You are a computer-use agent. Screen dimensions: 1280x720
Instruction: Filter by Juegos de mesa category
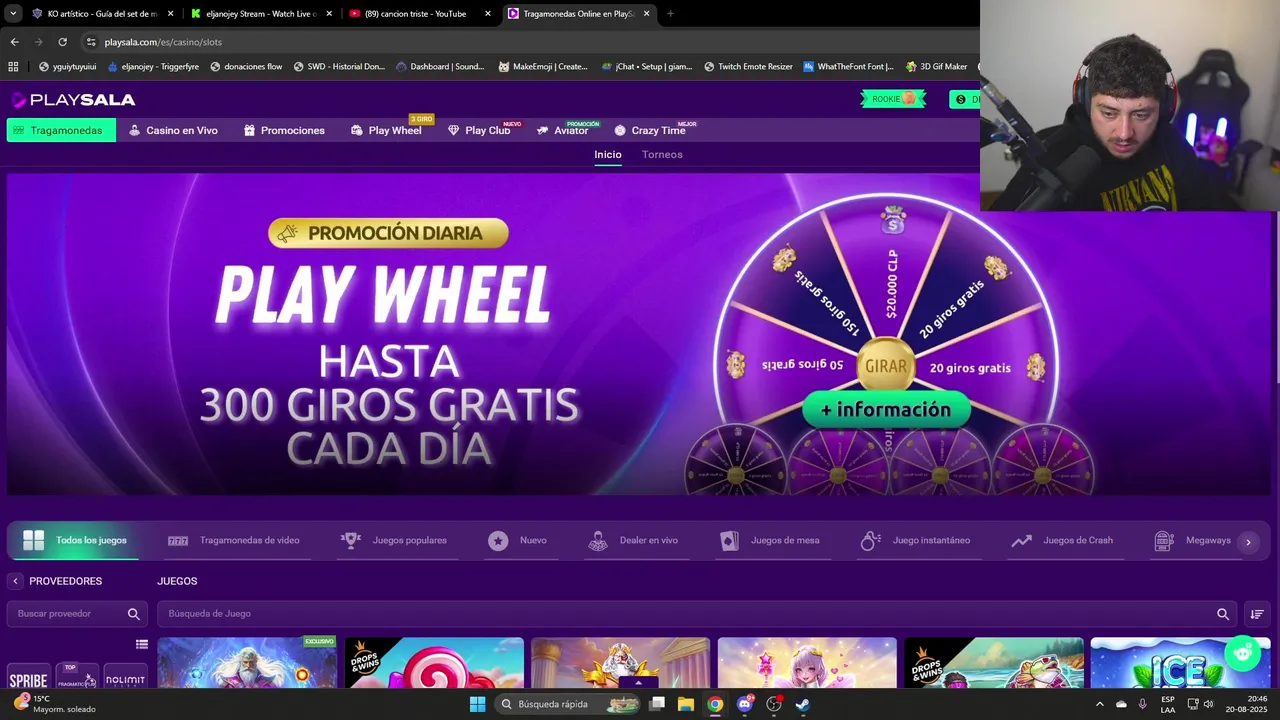pyautogui.click(x=770, y=540)
